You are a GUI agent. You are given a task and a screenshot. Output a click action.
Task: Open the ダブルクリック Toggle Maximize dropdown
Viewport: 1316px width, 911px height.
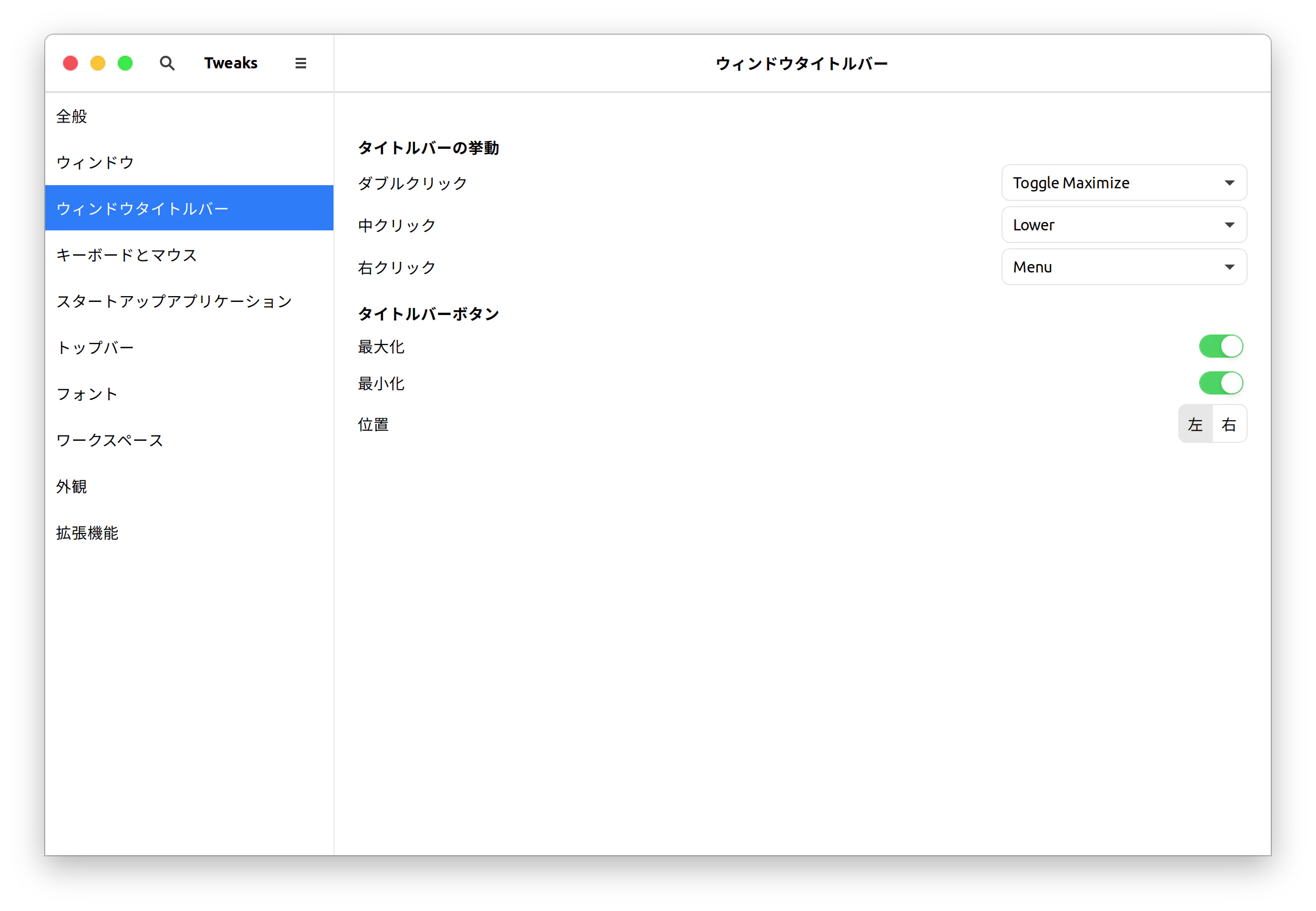click(1123, 183)
